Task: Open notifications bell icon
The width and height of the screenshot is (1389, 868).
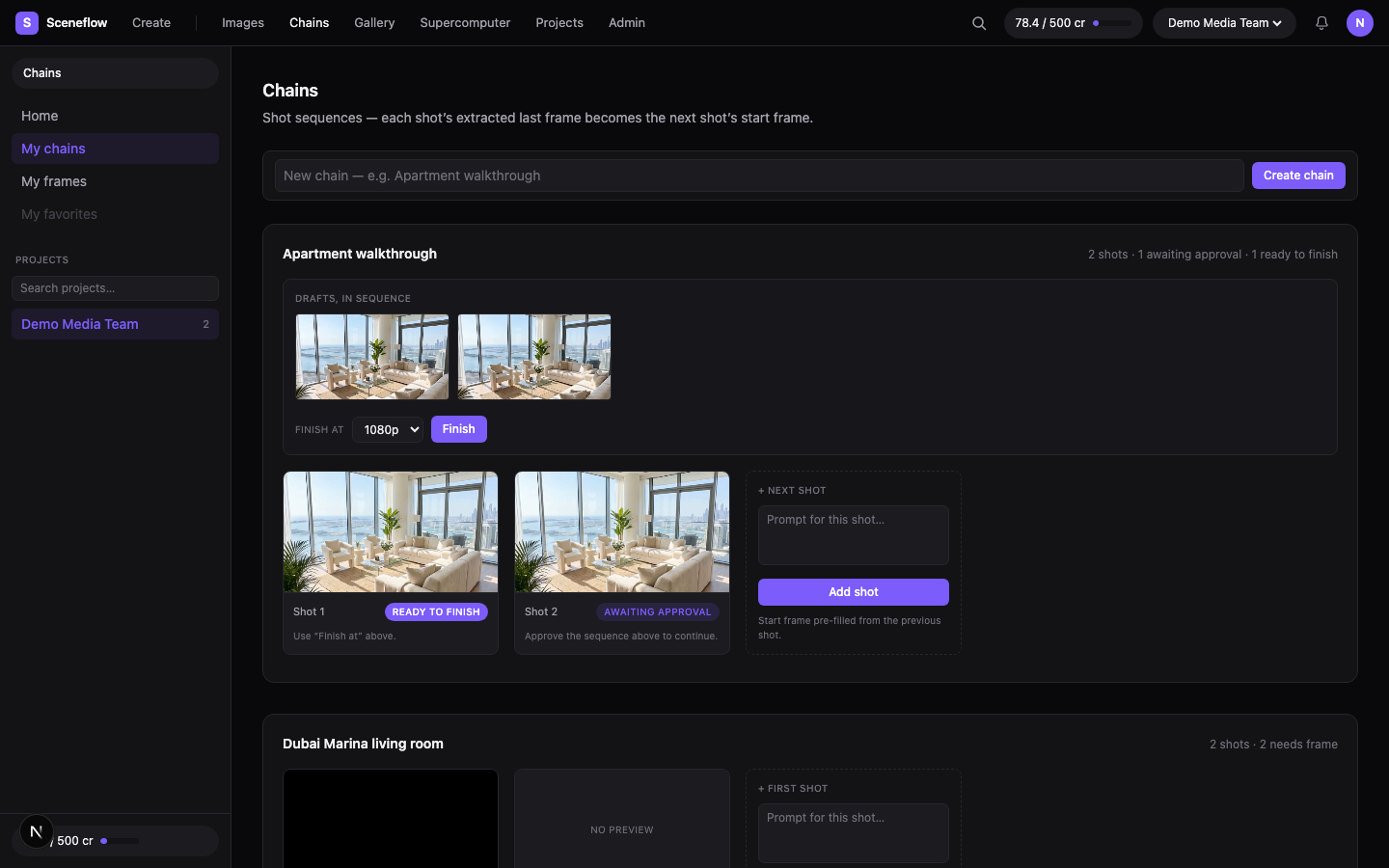Action: click(x=1321, y=23)
